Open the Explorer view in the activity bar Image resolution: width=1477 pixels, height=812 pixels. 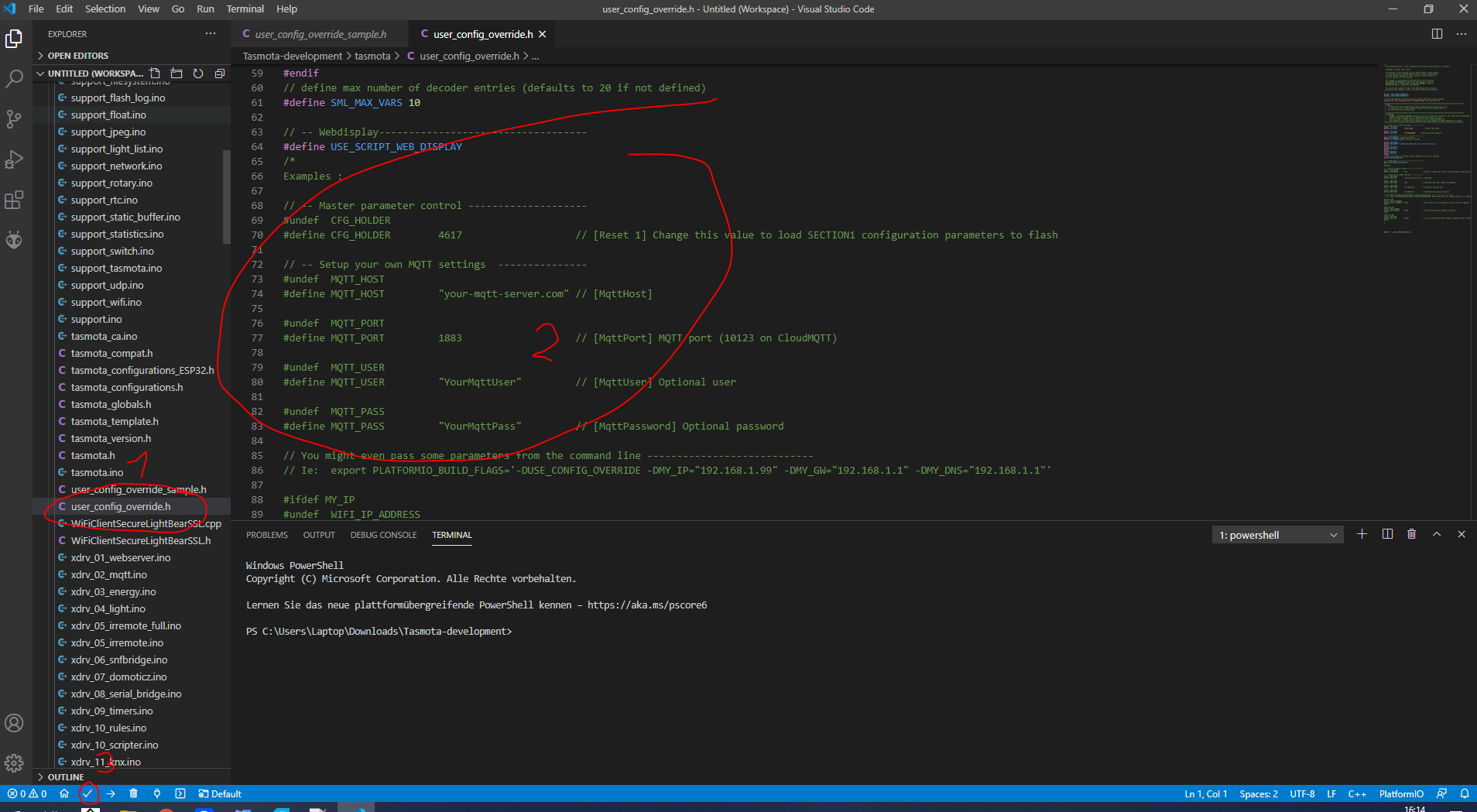pos(14,39)
